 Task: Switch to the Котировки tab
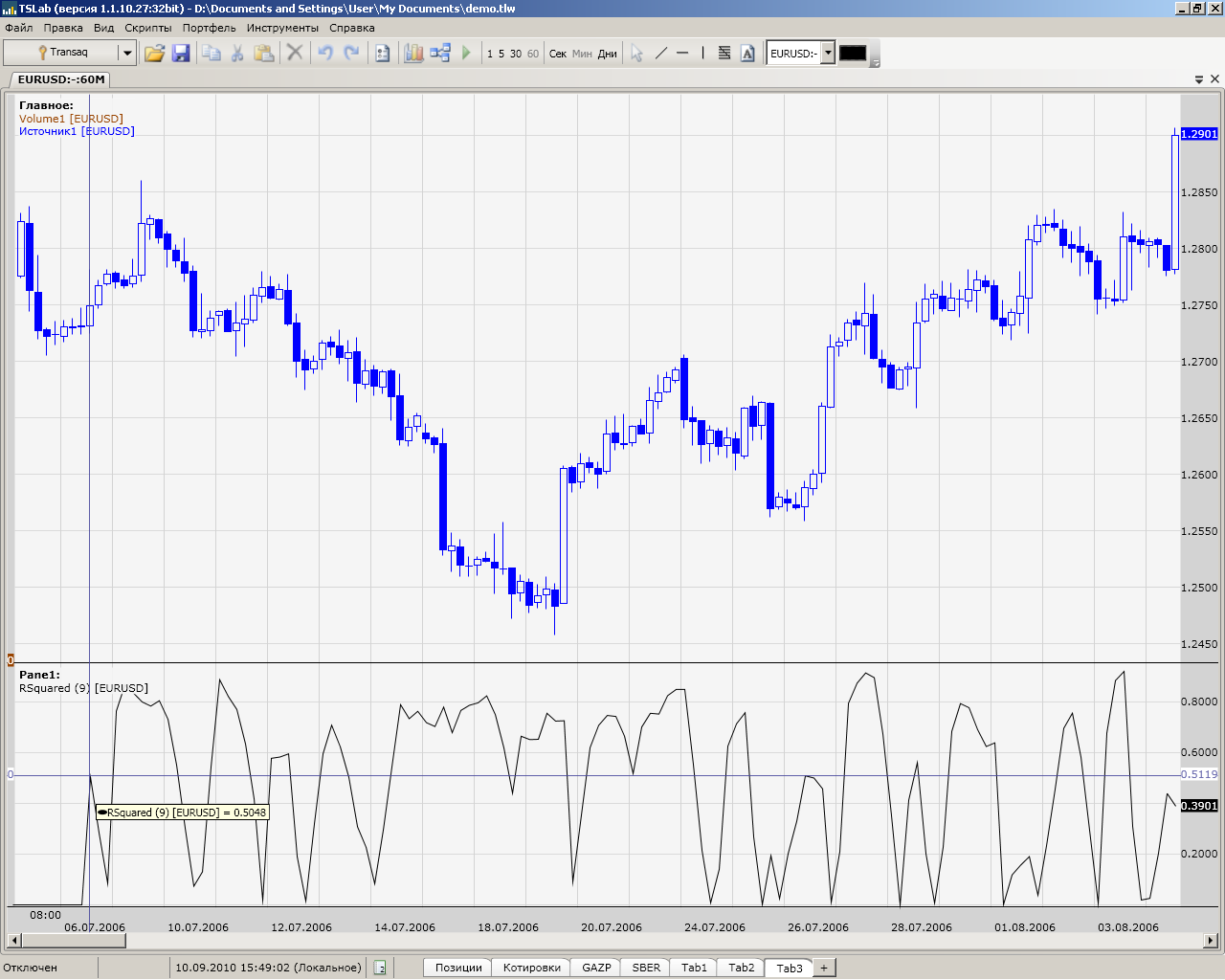coord(531,968)
